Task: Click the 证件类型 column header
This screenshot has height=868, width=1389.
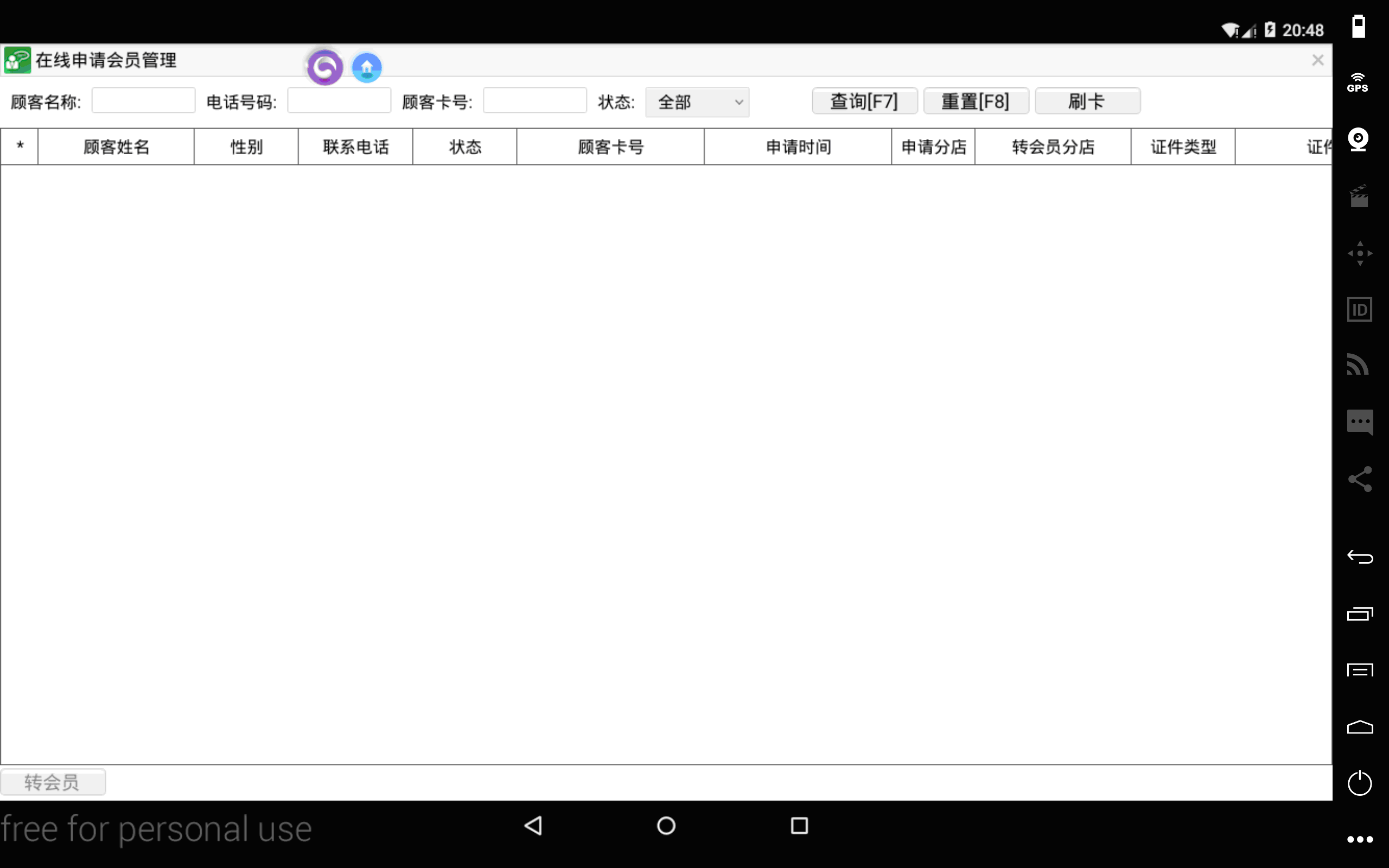Action: 1183,147
